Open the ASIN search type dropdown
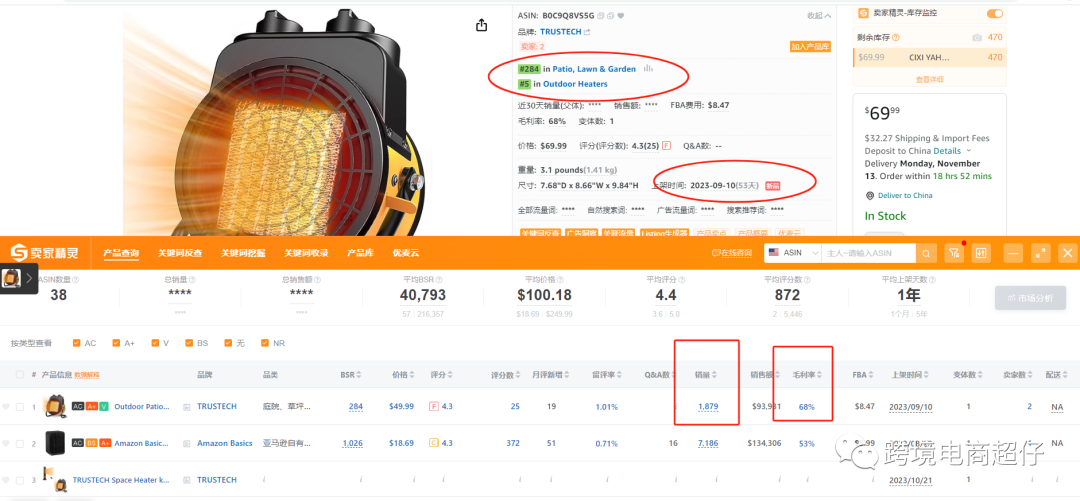The width and height of the screenshot is (1080, 501). [793, 253]
